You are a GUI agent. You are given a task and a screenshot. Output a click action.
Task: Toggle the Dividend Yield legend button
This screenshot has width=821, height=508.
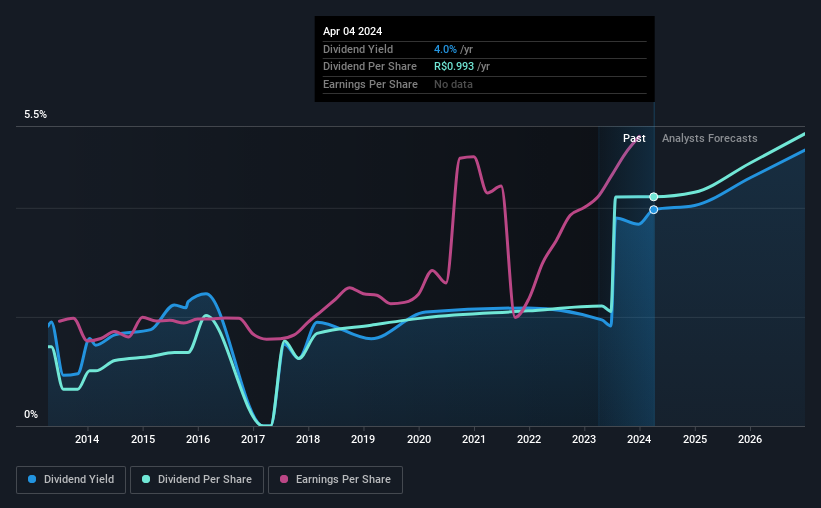click(71, 480)
